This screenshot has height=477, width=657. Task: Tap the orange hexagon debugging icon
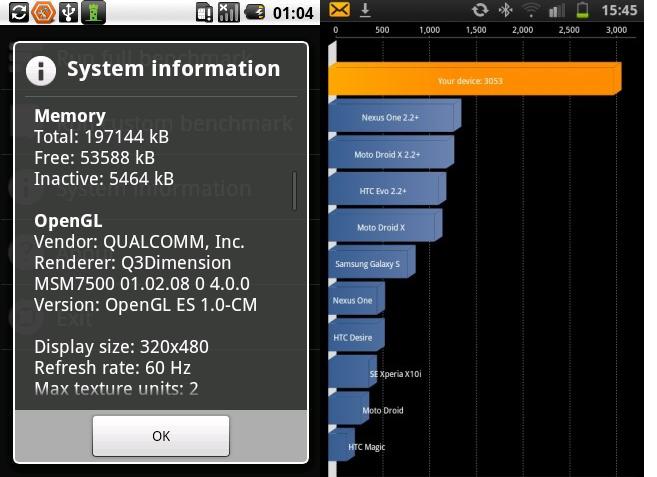click(43, 12)
